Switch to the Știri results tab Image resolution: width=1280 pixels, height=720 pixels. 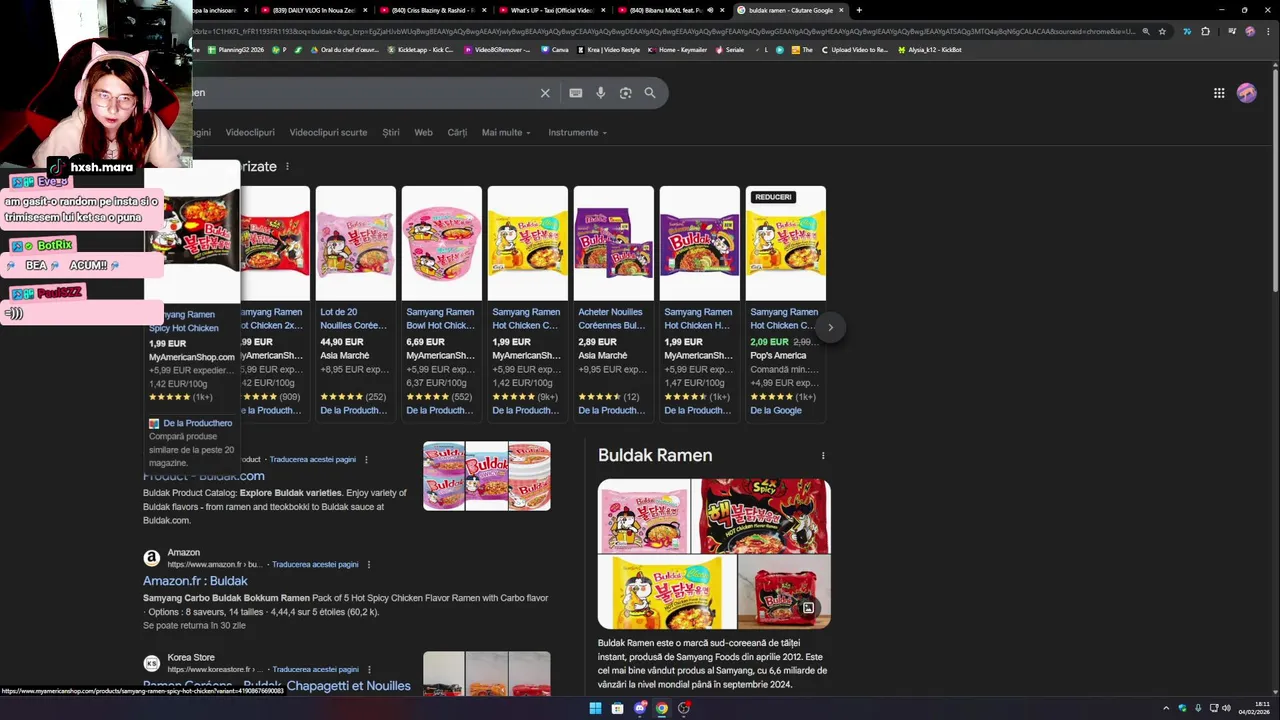coord(391,132)
